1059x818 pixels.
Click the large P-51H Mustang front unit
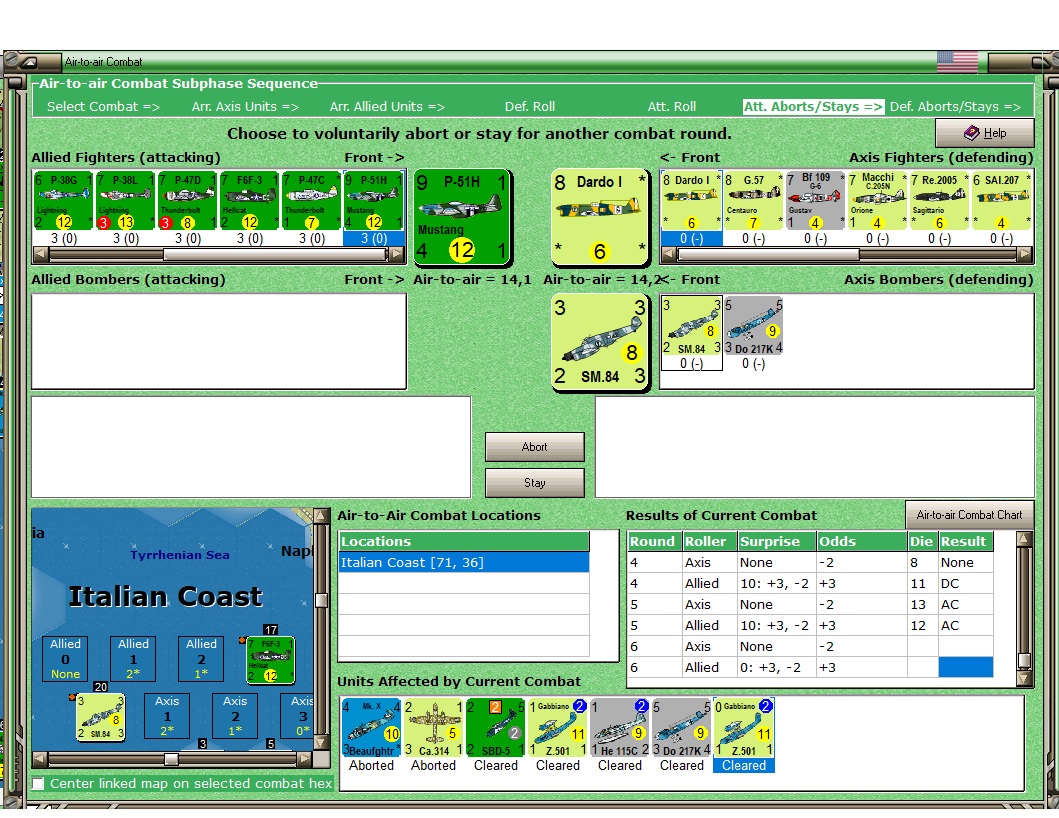tap(462, 217)
